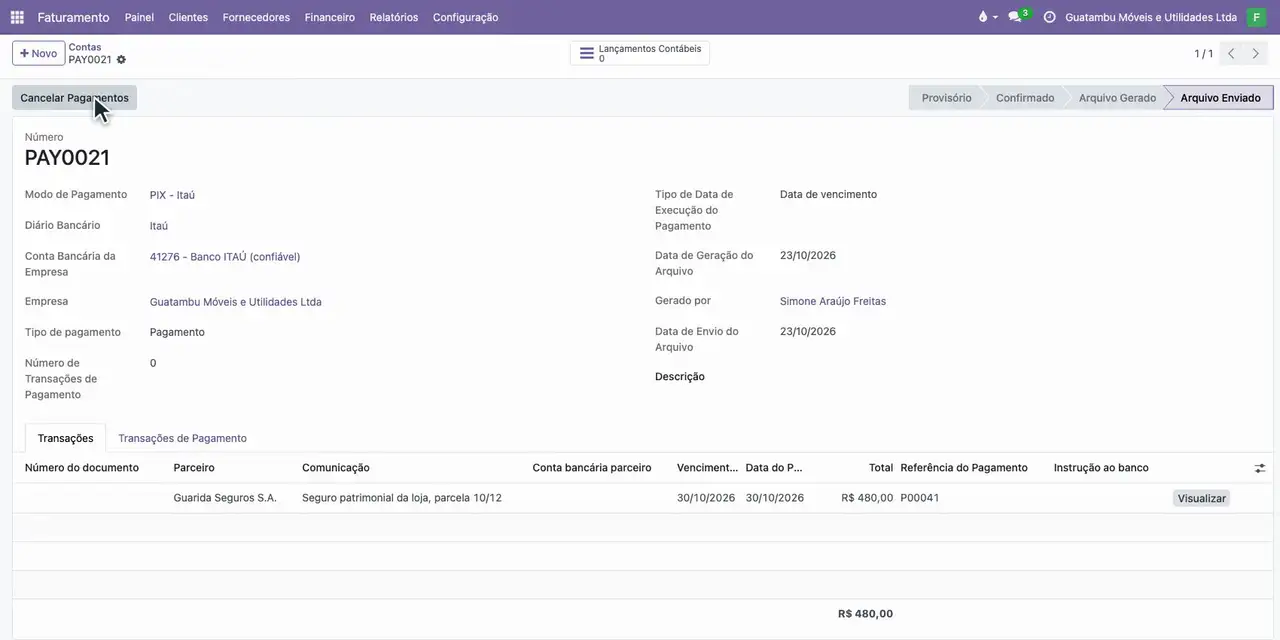Click the Cancelar Pagamentos button
The height and width of the screenshot is (640, 1280).
point(74,98)
